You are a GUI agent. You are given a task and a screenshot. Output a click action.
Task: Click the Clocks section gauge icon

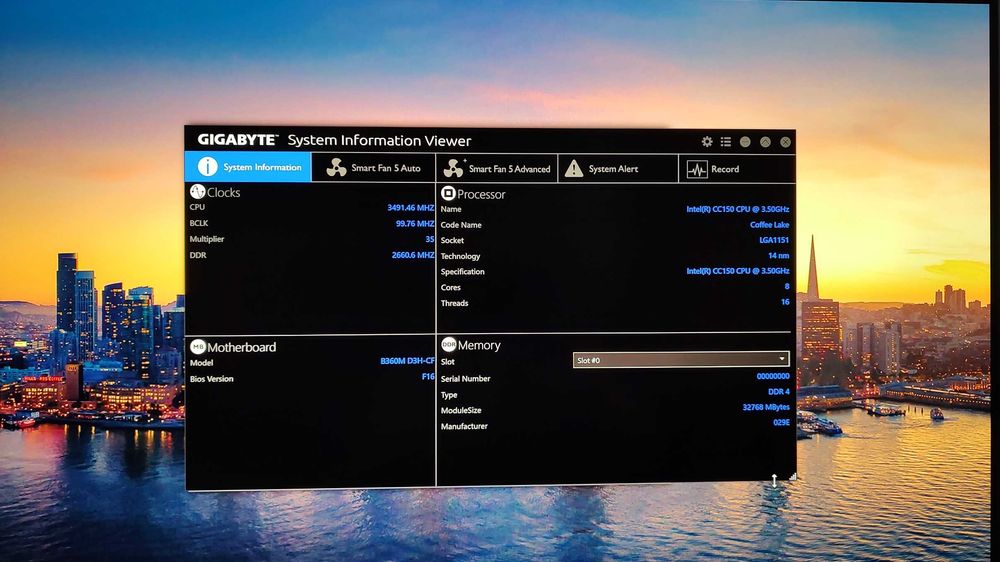point(197,191)
